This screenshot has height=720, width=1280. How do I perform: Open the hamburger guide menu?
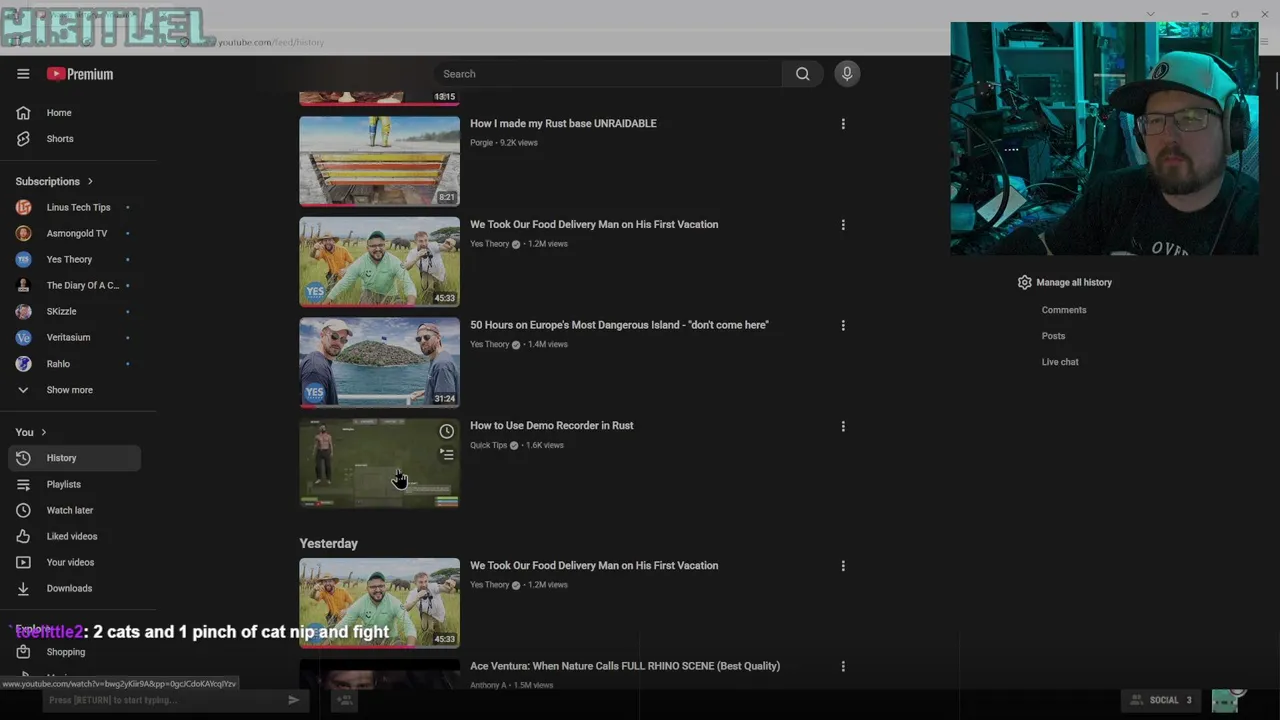[23, 74]
